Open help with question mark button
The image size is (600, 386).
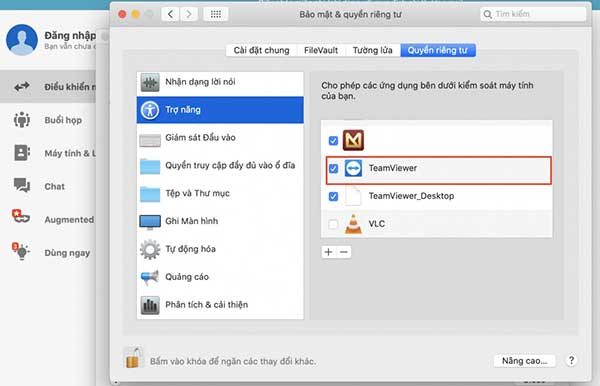pos(571,360)
